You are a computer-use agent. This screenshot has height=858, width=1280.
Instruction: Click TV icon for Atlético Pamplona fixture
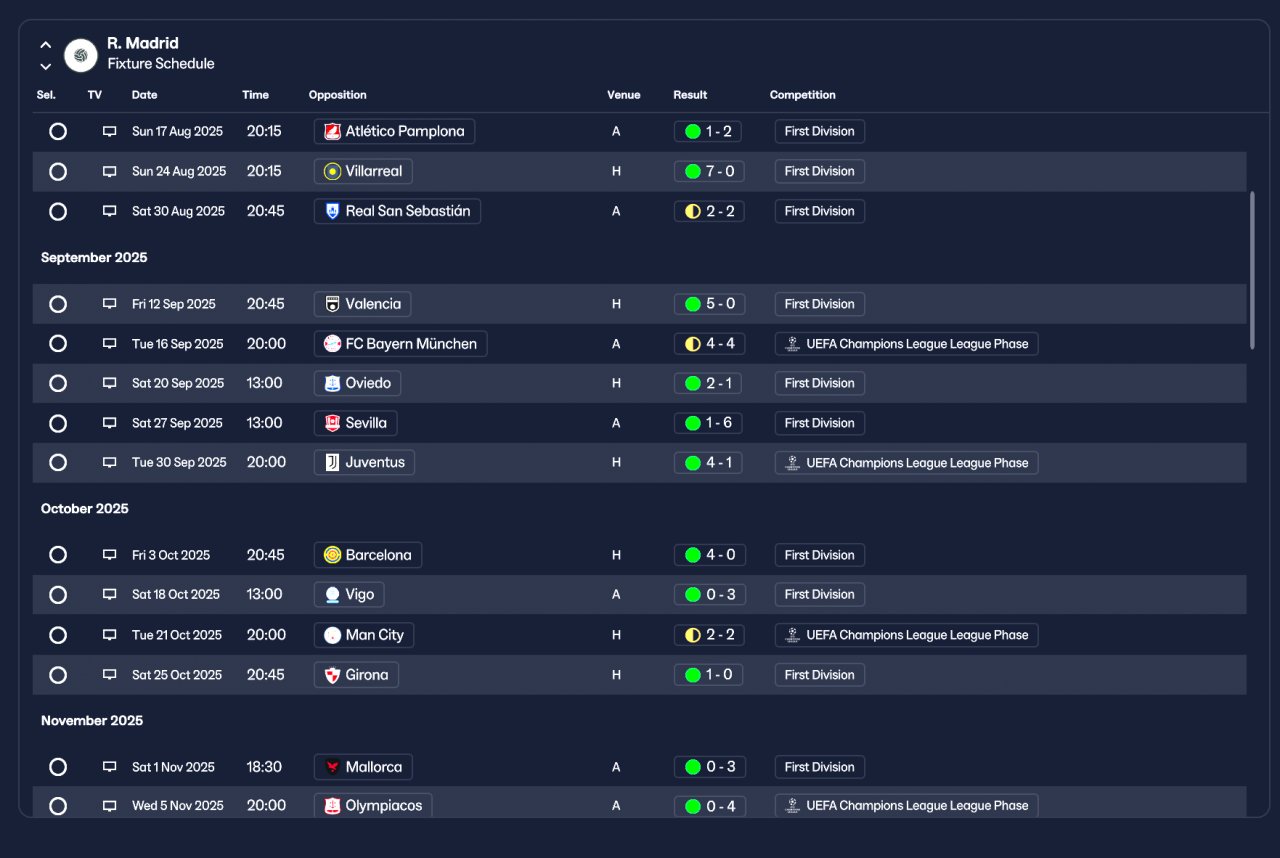[110, 132]
